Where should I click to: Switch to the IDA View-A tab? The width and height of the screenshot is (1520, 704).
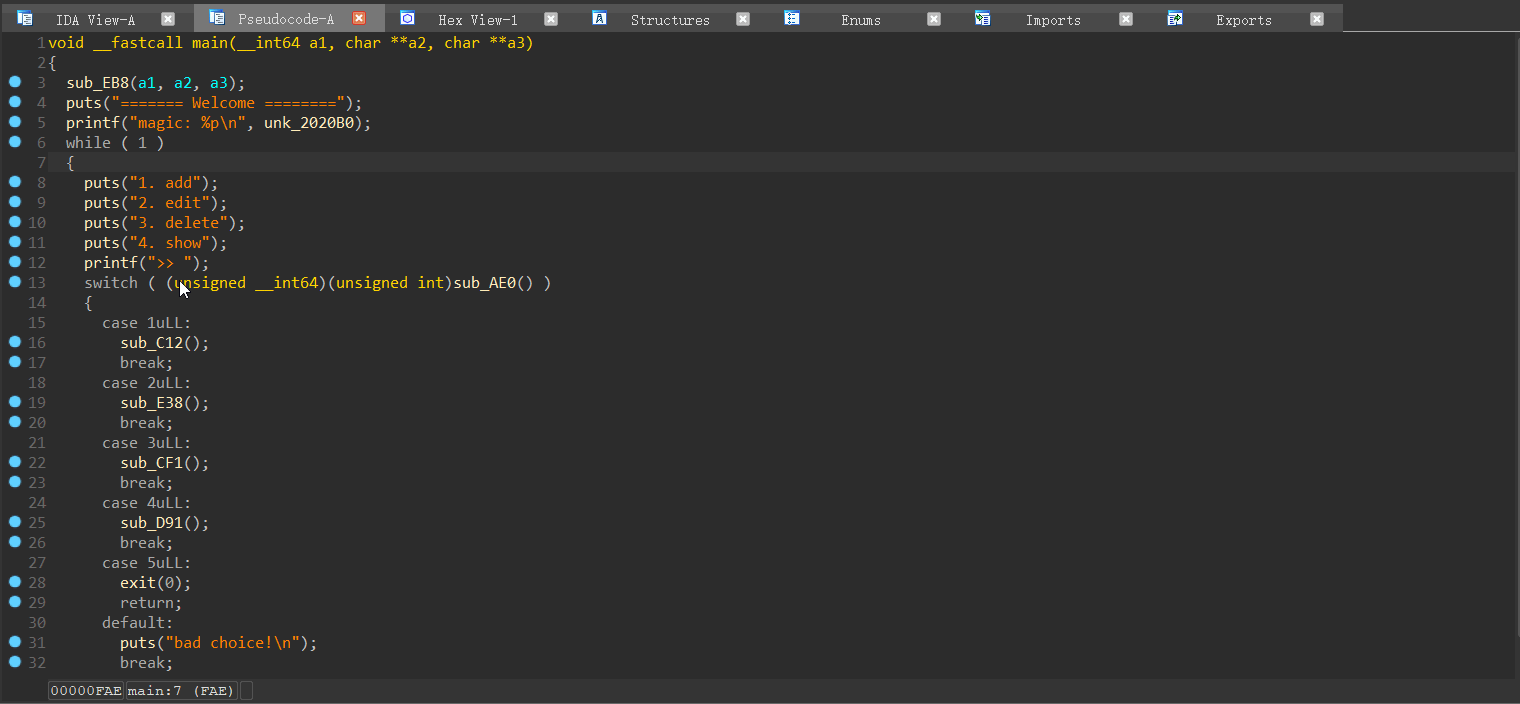(96, 19)
